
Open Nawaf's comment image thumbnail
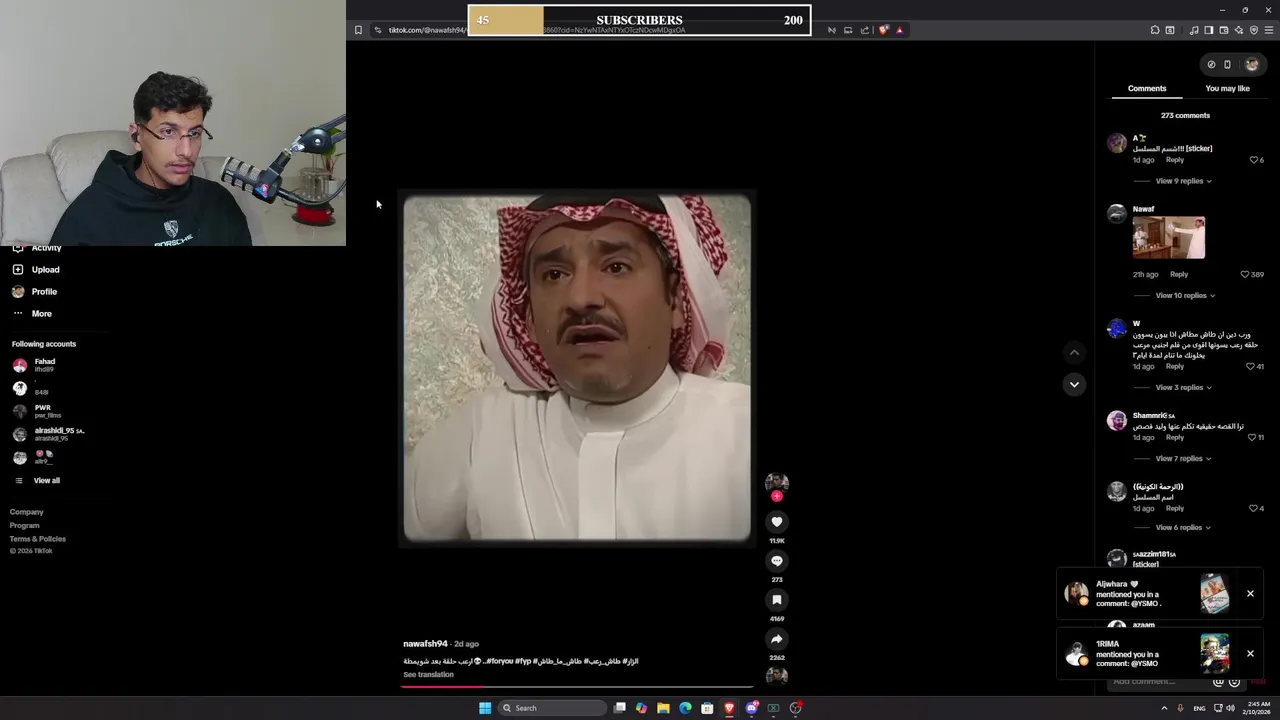point(1169,238)
